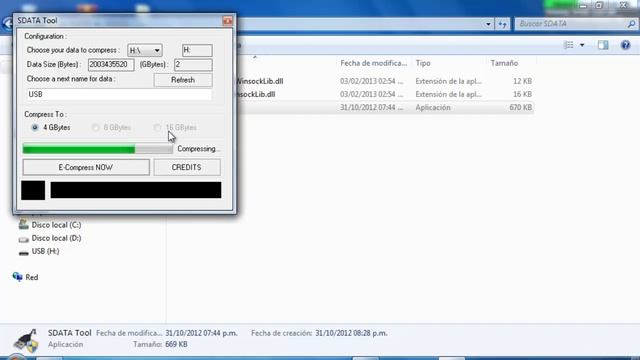This screenshot has width=640, height=360.
Task: Click the Disco local (D:) drive icon
Action: (x=24, y=239)
